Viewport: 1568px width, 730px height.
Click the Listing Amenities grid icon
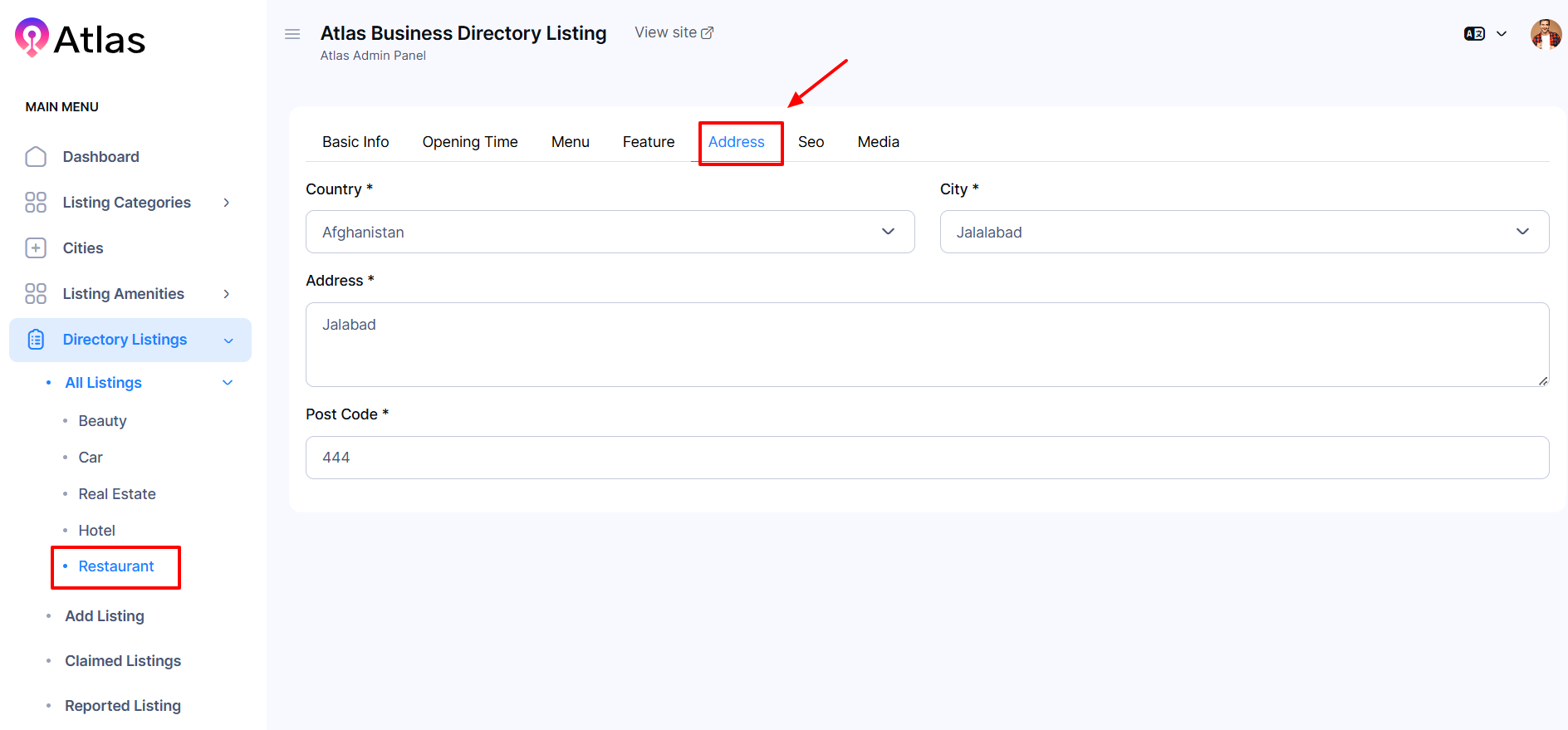[36, 294]
